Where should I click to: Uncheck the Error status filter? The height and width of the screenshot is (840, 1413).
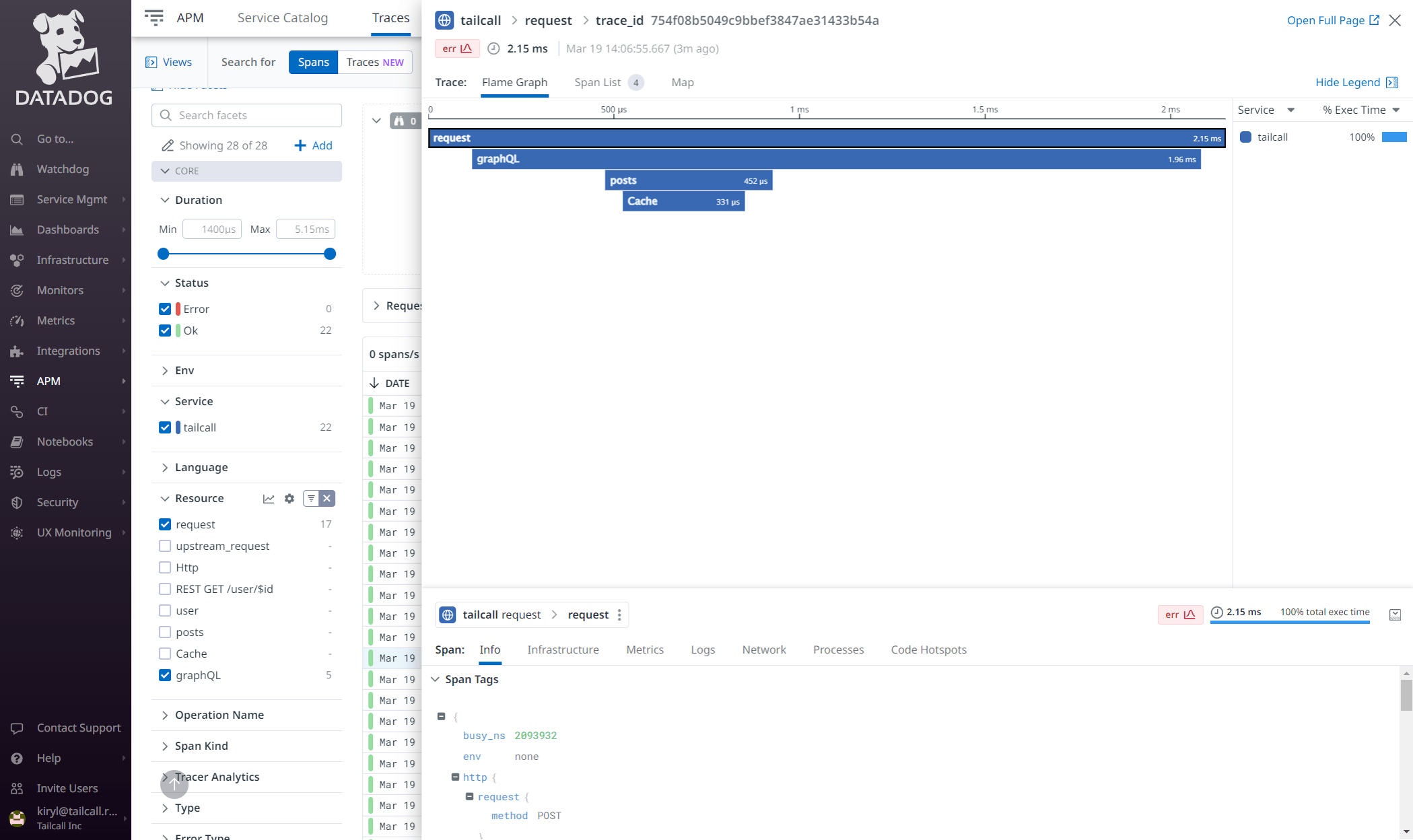165,308
